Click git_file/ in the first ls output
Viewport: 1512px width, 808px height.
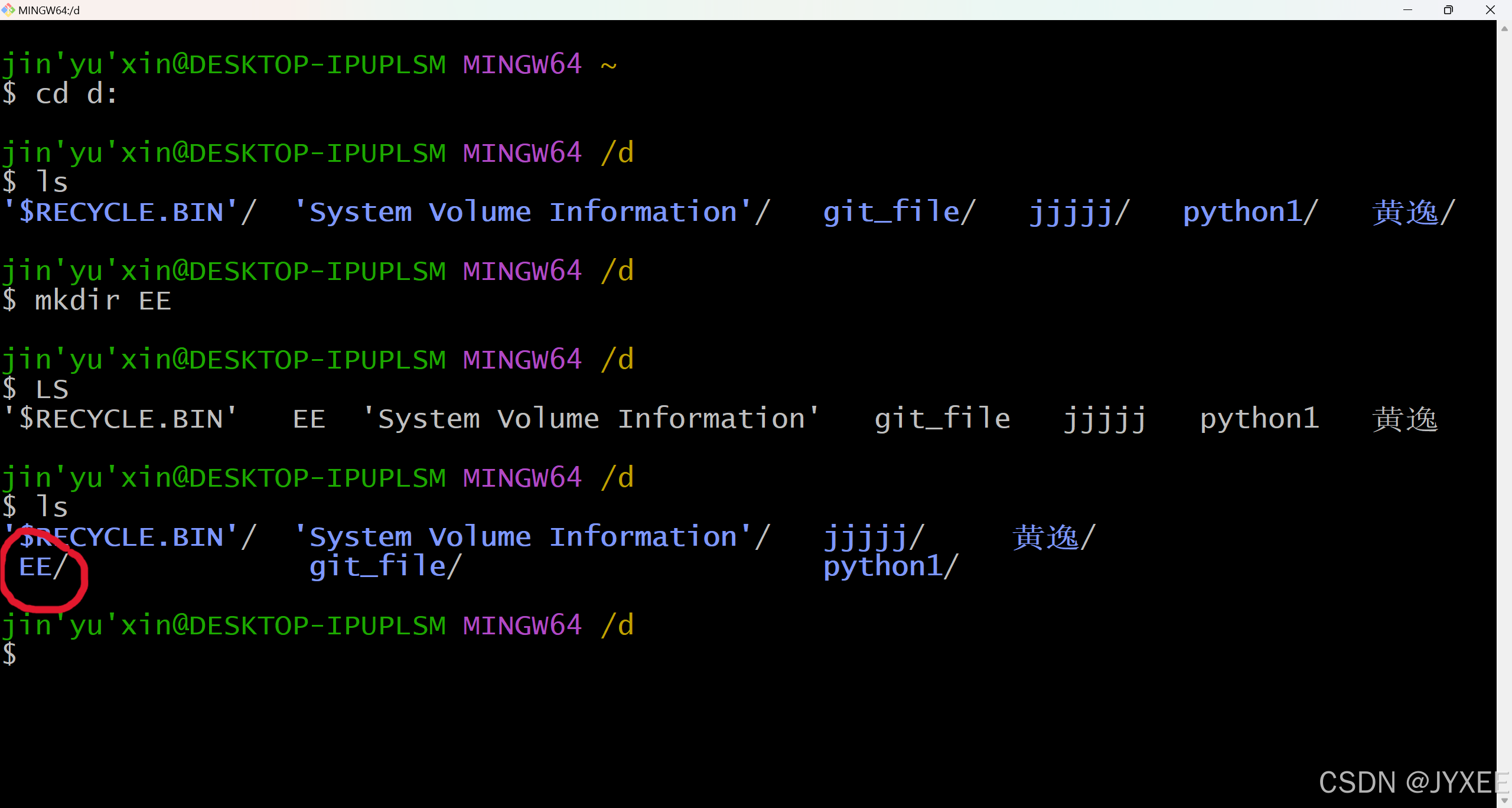pyautogui.click(x=900, y=212)
